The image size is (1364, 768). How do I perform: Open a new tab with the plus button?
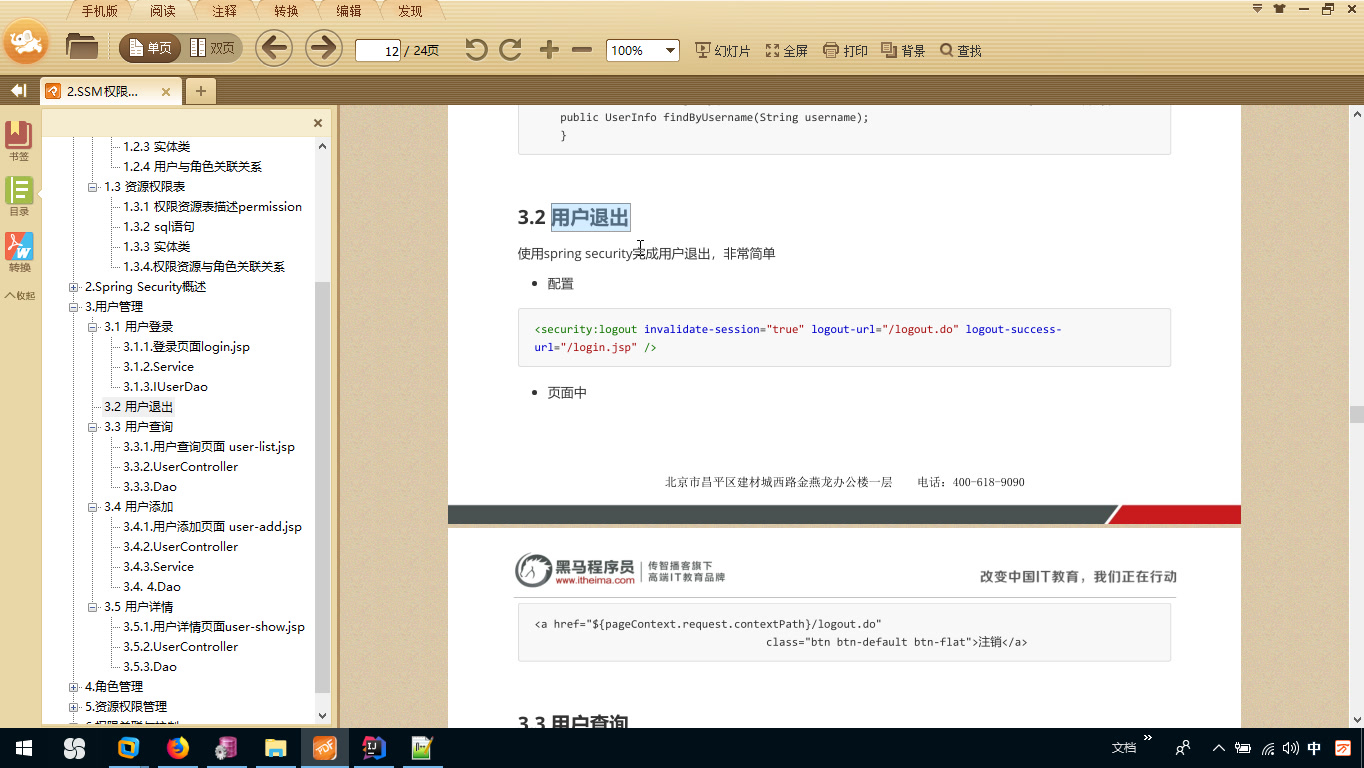201,90
